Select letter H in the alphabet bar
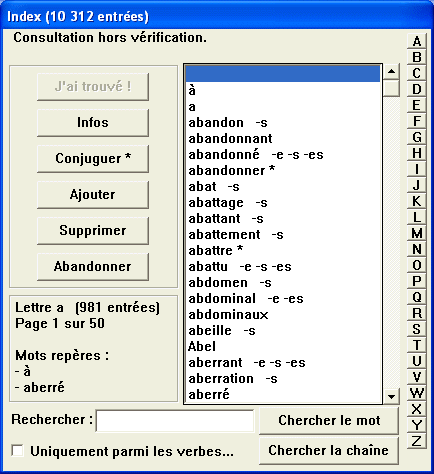Viewport: 434px width, 474px height. click(416, 153)
